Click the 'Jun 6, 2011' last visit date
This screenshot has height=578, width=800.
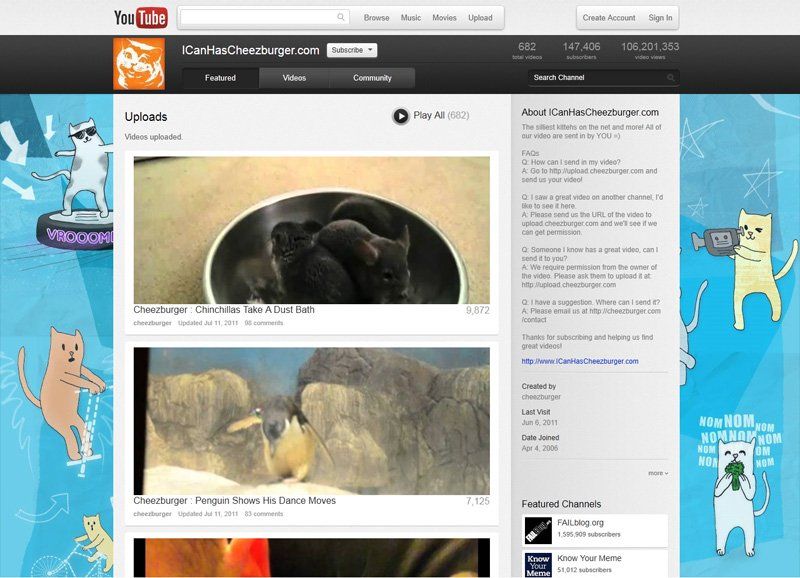pos(539,422)
